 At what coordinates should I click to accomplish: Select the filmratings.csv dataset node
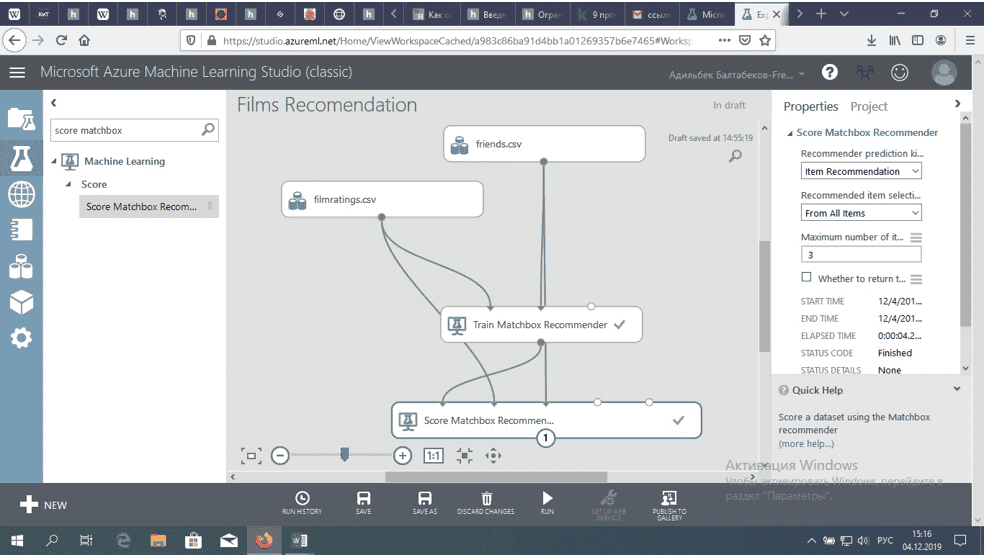pyautogui.click(x=382, y=199)
